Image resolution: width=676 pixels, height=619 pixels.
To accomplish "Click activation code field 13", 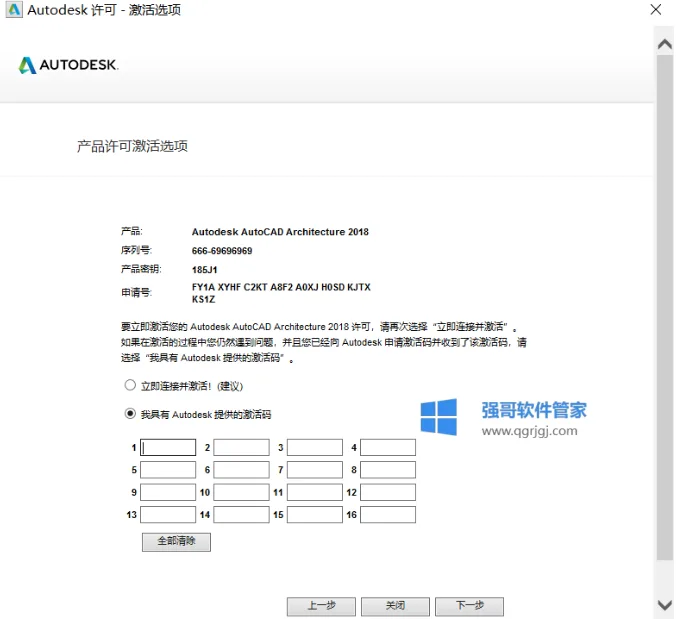I will click(168, 515).
